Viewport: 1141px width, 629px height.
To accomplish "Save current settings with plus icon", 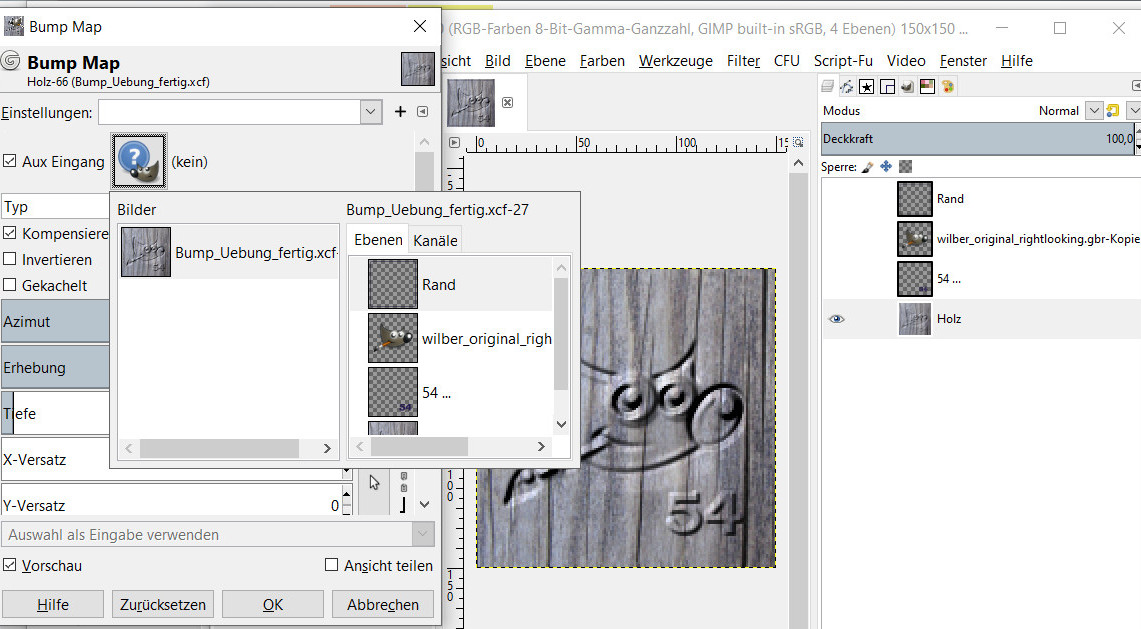I will click(x=401, y=112).
